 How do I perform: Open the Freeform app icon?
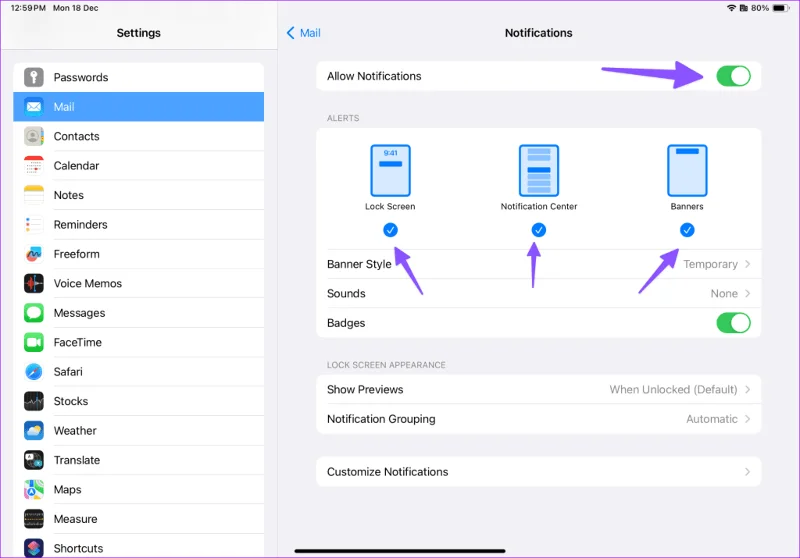tap(34, 254)
